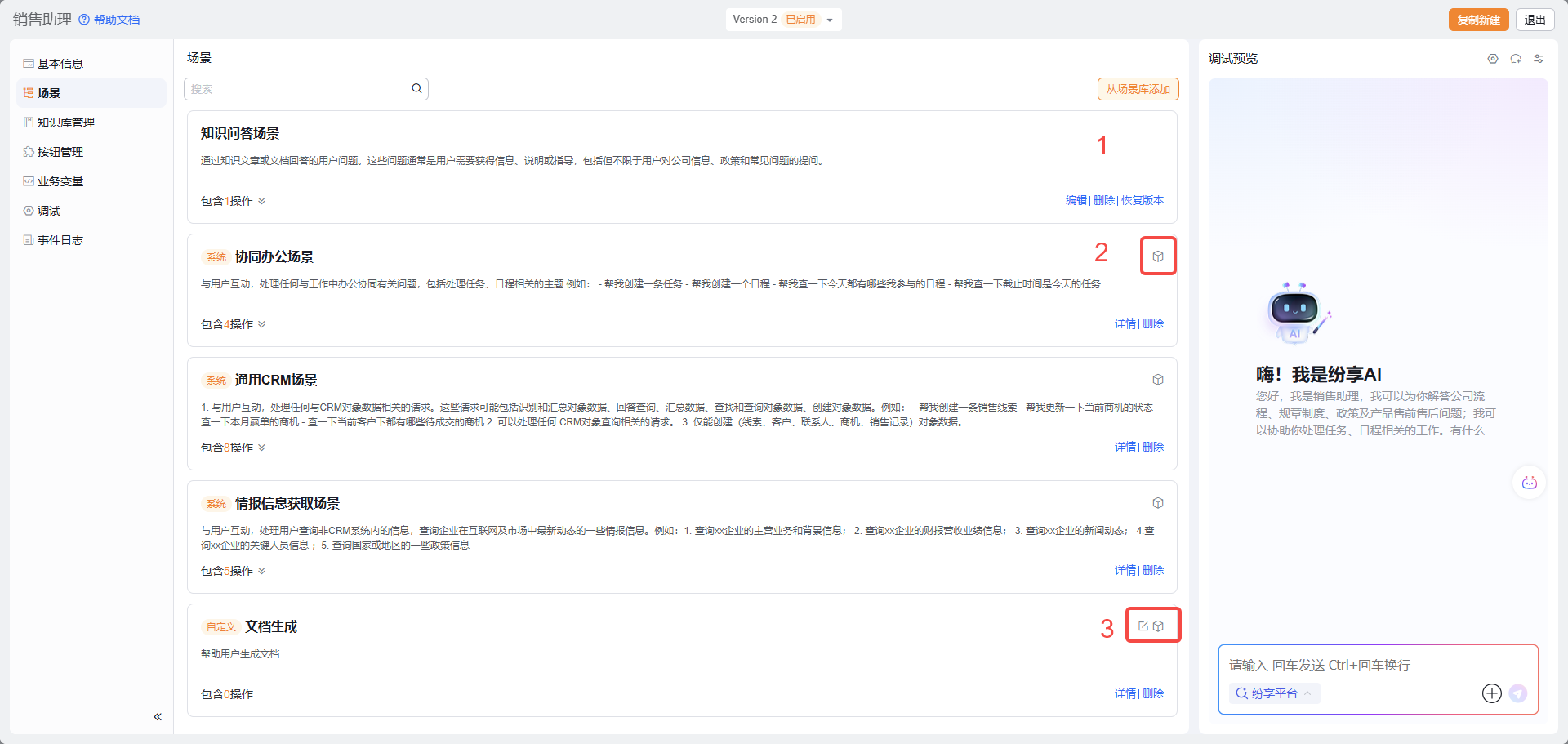Click the 通用CRM场景 title
This screenshot has width=1568, height=744.
tap(276, 380)
